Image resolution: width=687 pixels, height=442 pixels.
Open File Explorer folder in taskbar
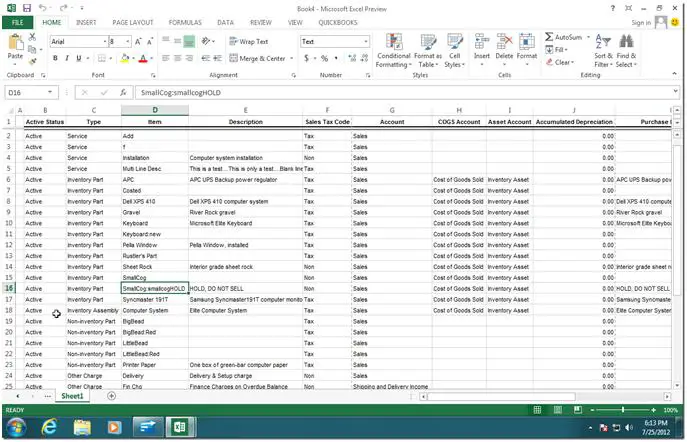coord(82,427)
